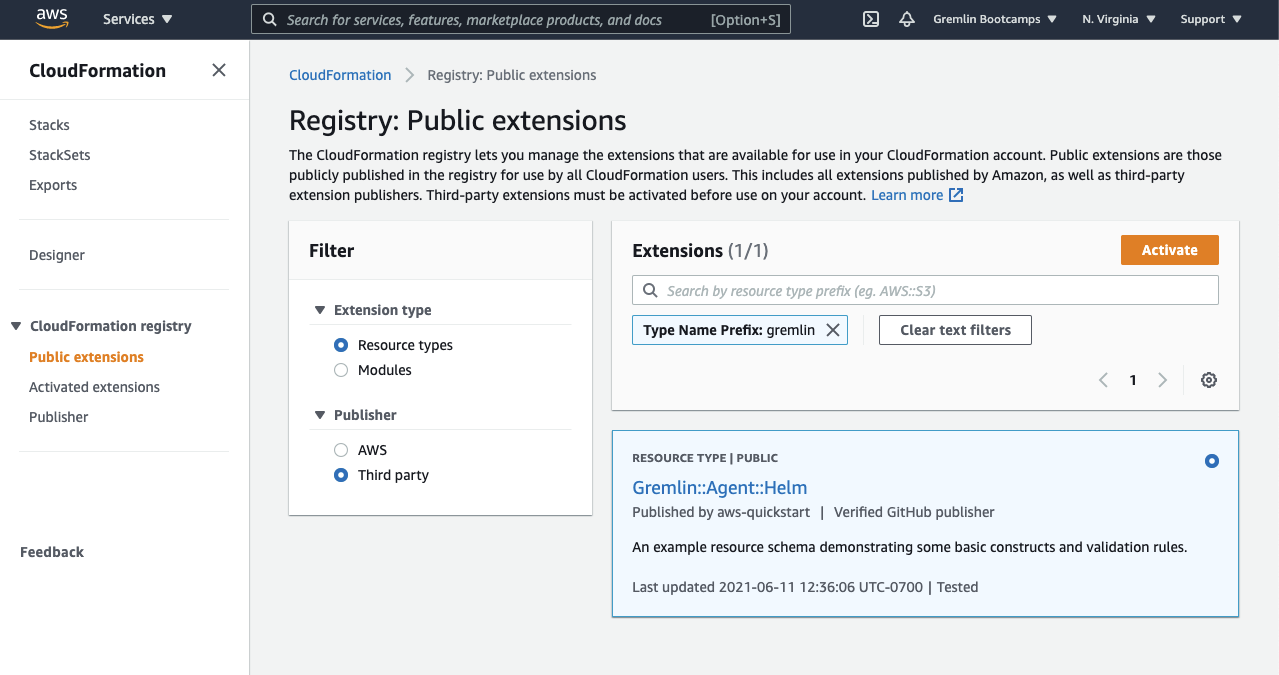
Task: Select Resource types radio button
Action: (341, 345)
